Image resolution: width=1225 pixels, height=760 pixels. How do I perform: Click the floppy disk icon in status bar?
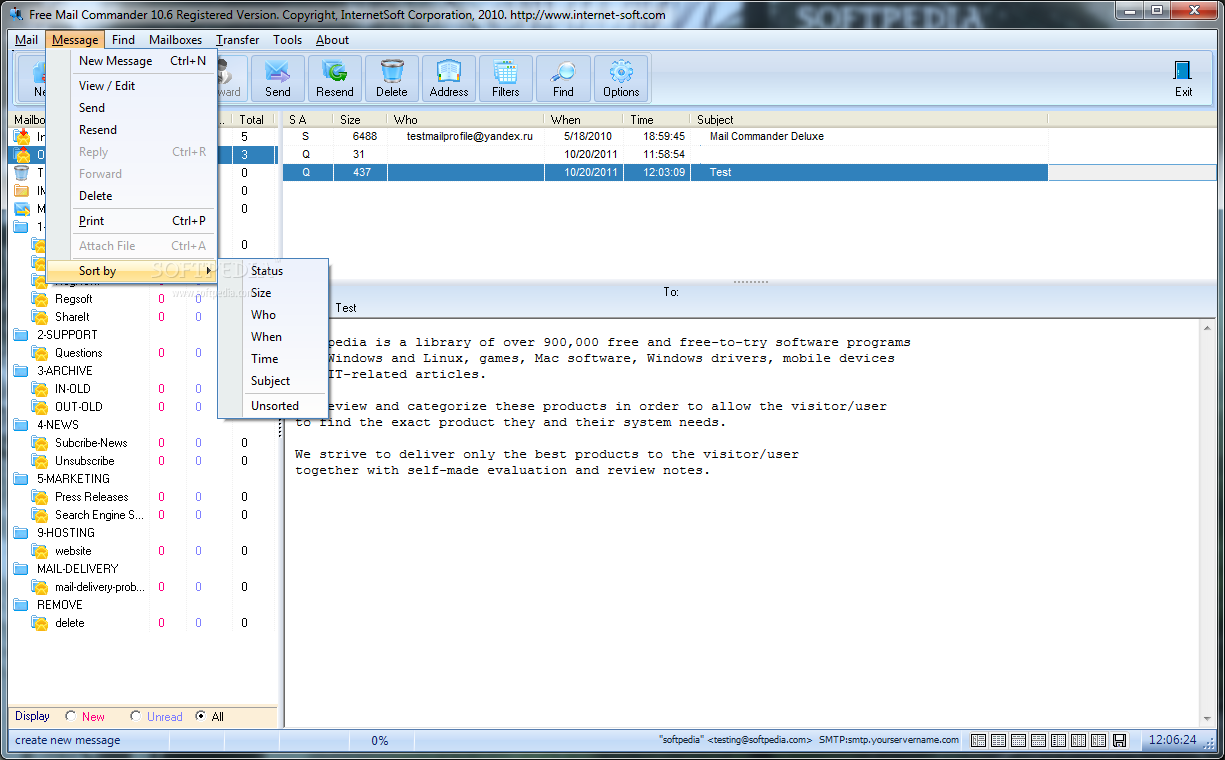[1120, 741]
